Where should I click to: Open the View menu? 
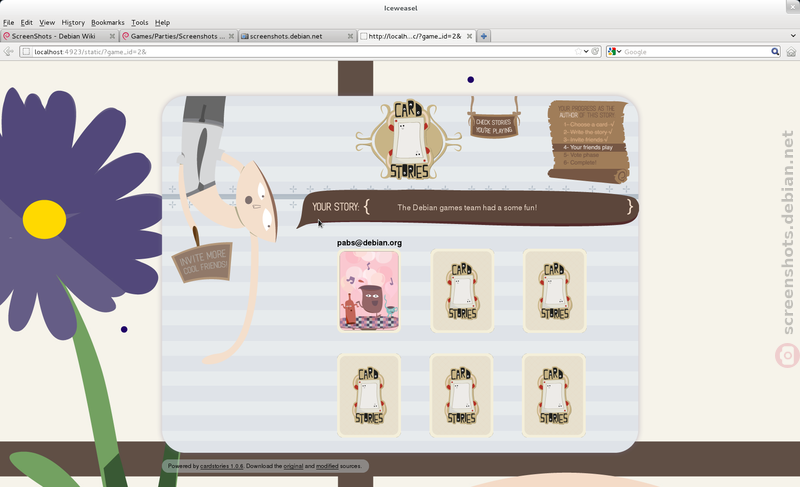point(47,22)
